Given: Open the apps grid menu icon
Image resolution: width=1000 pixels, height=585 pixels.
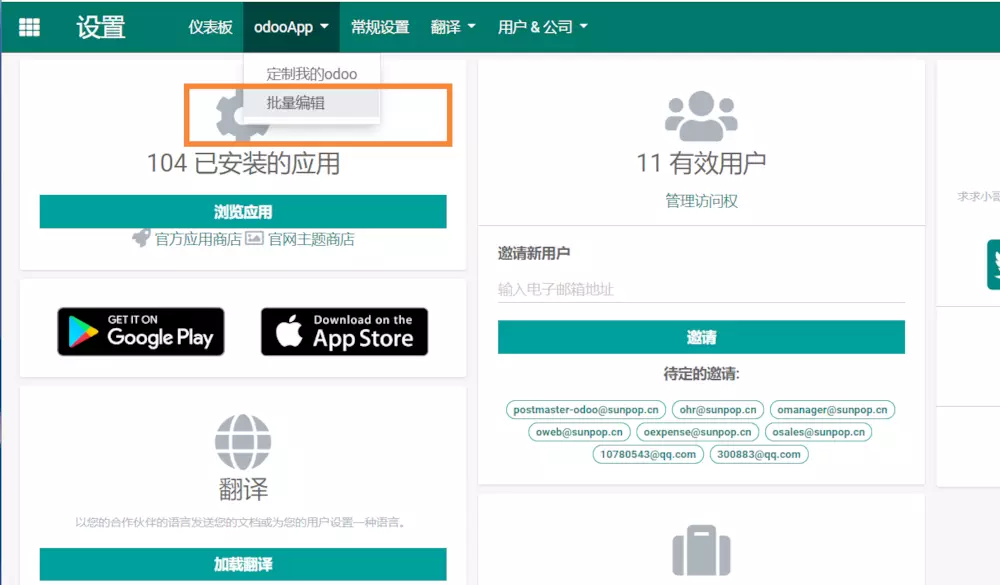Looking at the screenshot, I should [x=30, y=27].
